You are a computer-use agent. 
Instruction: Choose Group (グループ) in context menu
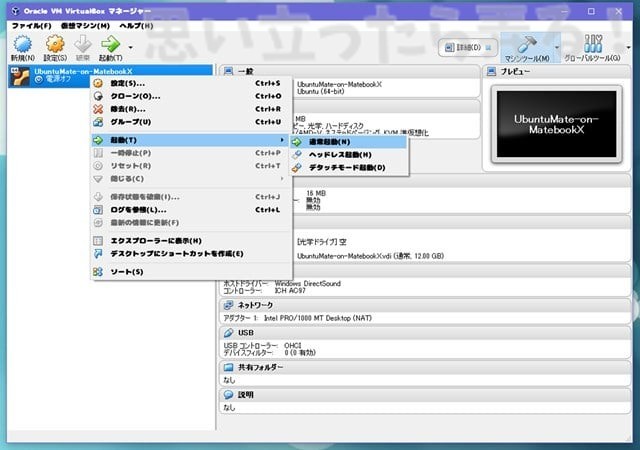point(191,122)
